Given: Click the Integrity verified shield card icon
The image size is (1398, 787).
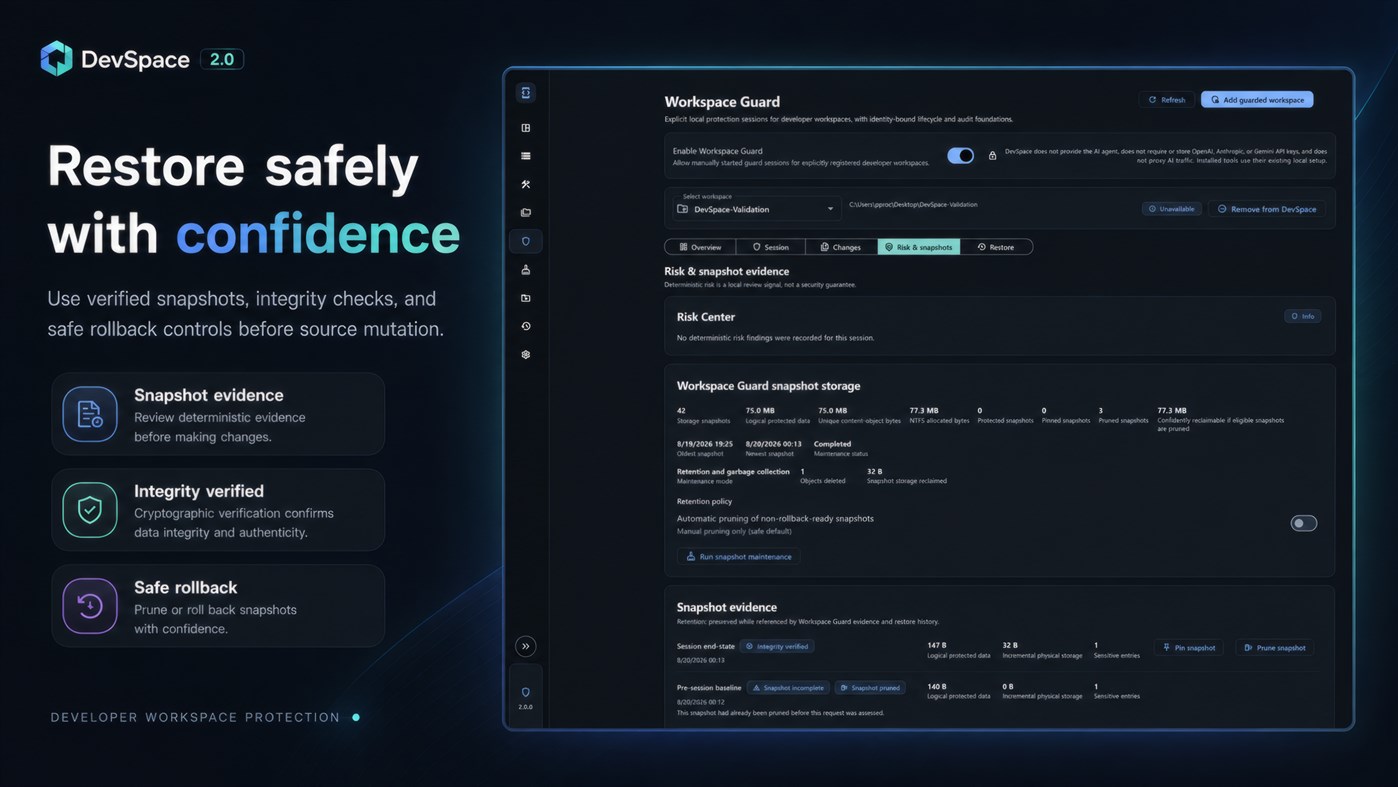Looking at the screenshot, I should pos(90,510).
